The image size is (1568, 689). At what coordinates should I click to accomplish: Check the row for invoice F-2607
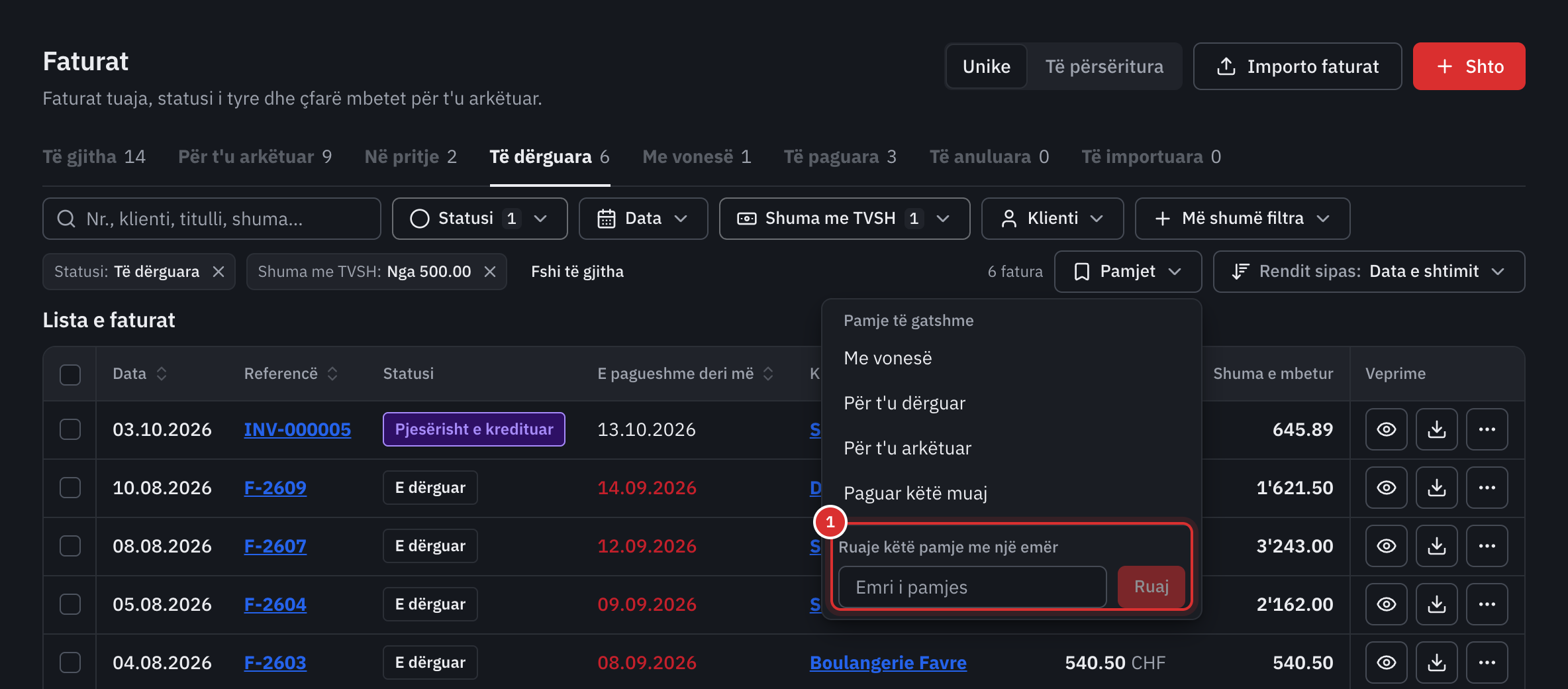tap(70, 546)
